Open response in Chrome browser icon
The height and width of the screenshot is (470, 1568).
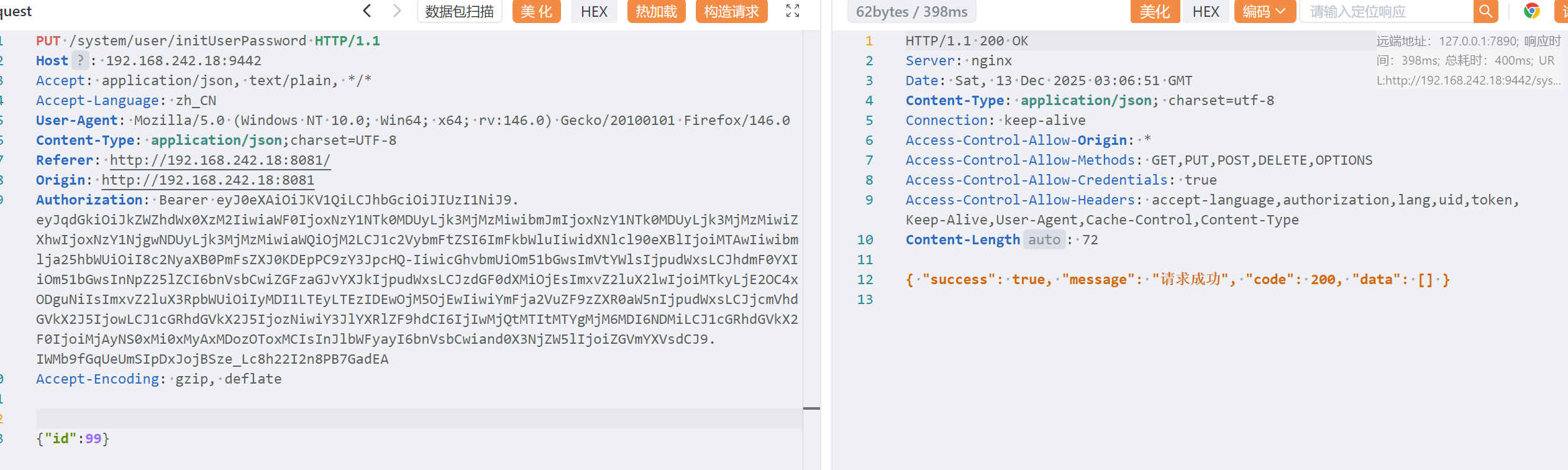click(1531, 11)
